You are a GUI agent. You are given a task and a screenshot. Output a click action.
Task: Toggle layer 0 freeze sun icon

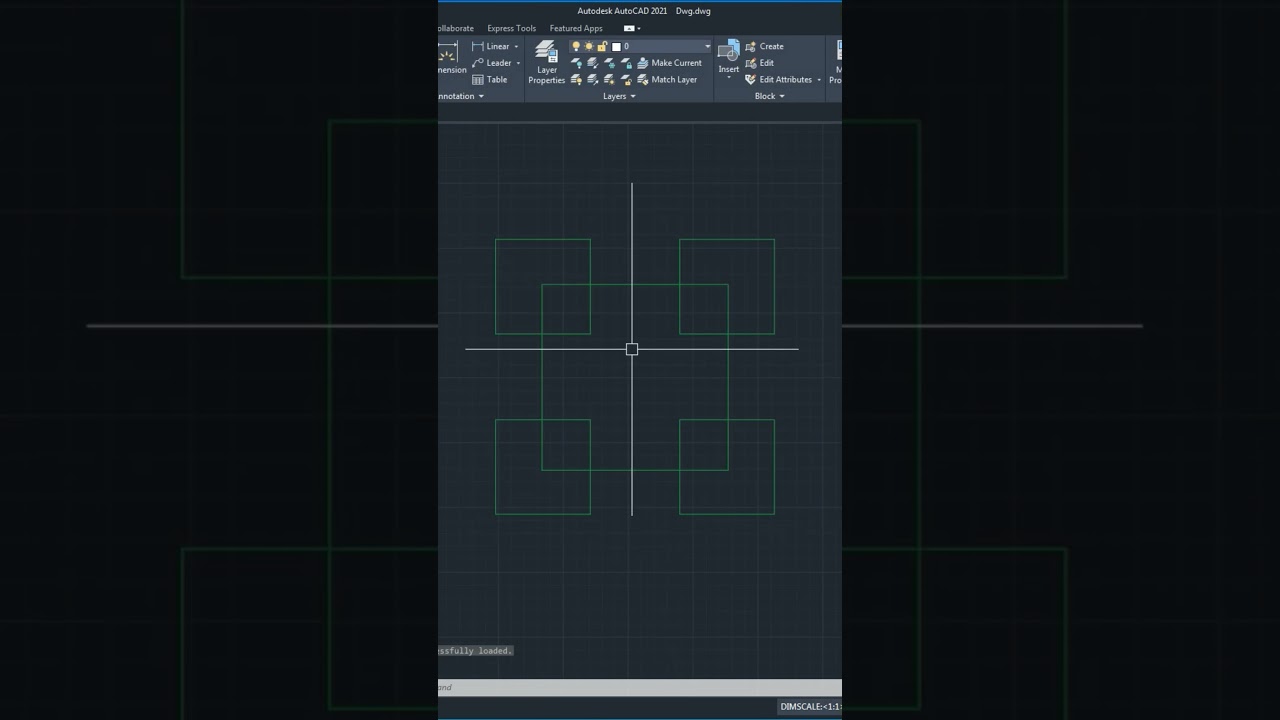point(589,46)
